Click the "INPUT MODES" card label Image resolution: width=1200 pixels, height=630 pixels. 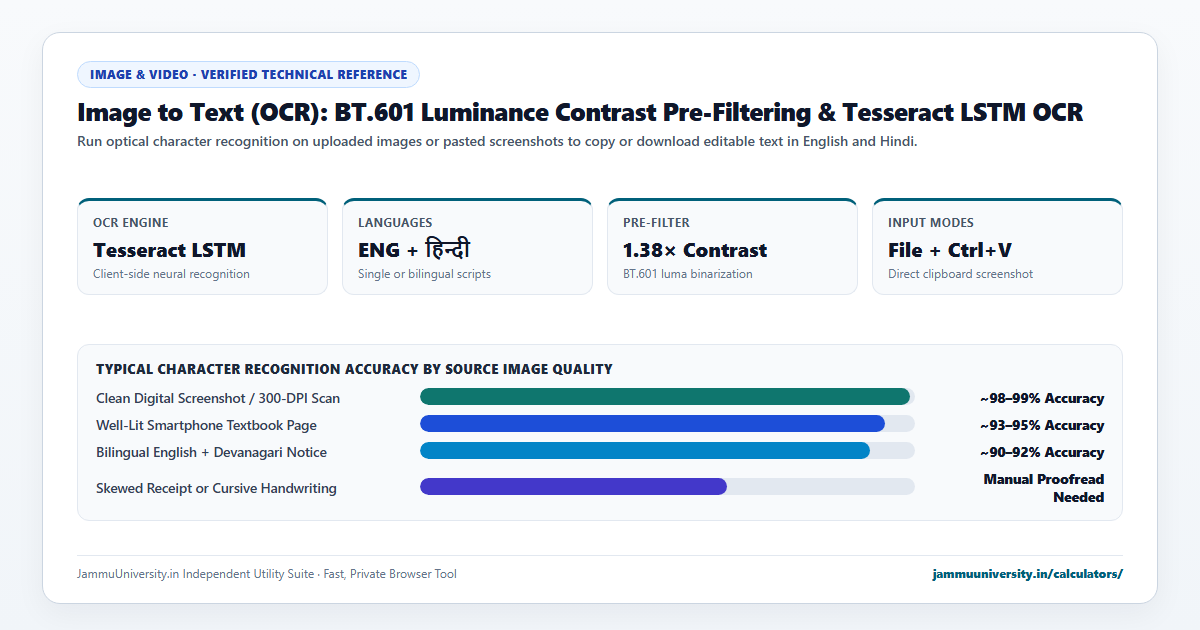click(x=930, y=223)
